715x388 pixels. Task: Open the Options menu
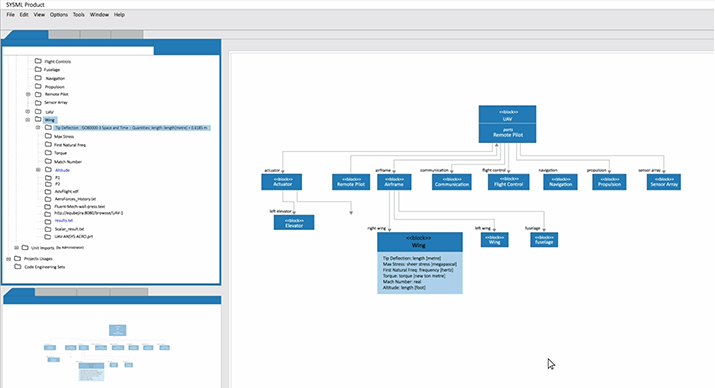(59, 15)
